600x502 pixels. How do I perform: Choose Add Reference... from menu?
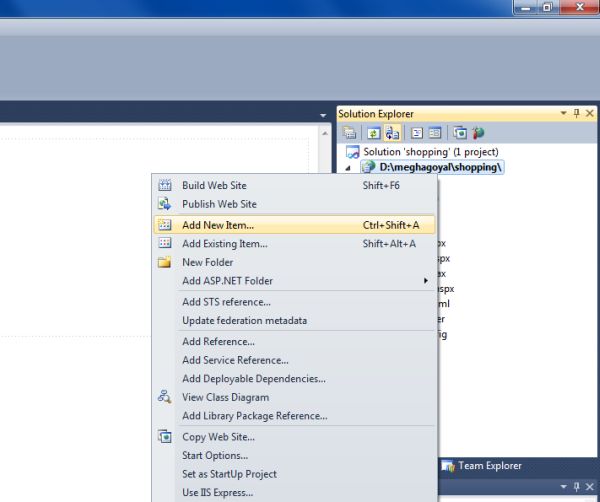pyautogui.click(x=294, y=342)
